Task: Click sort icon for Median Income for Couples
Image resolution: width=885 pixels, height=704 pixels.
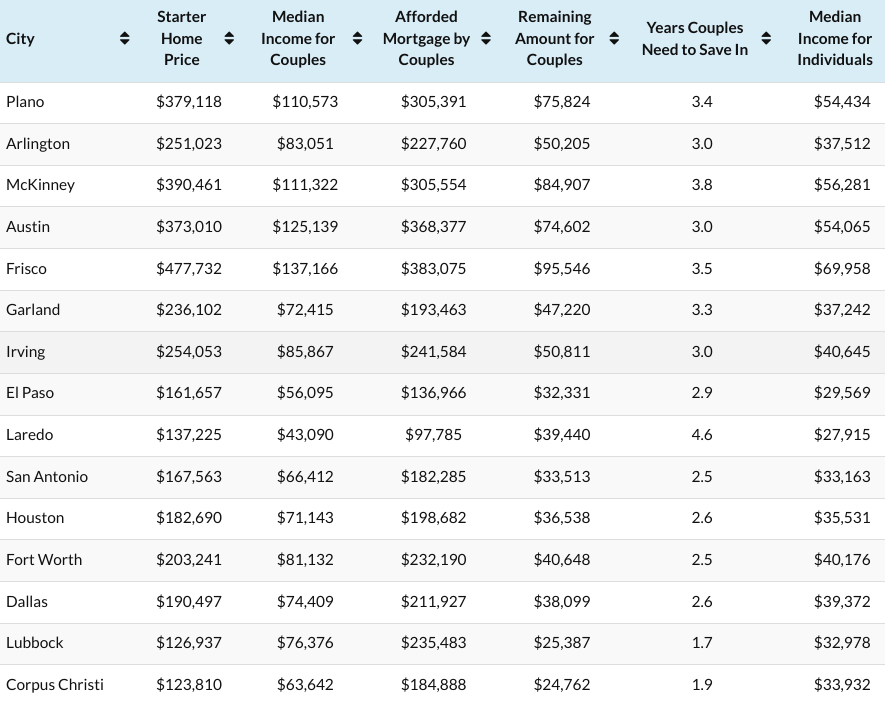Action: [x=357, y=39]
